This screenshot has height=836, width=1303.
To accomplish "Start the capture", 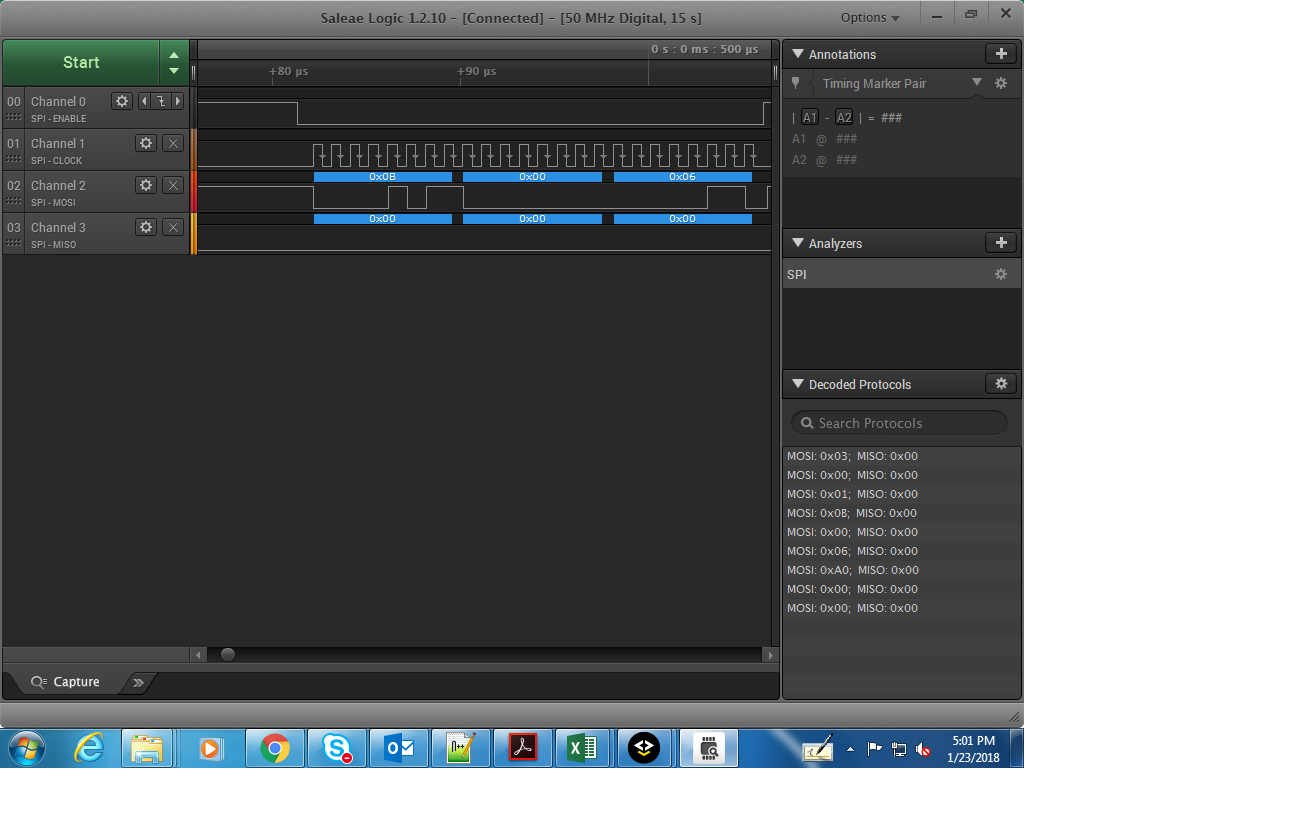I will click(x=81, y=62).
